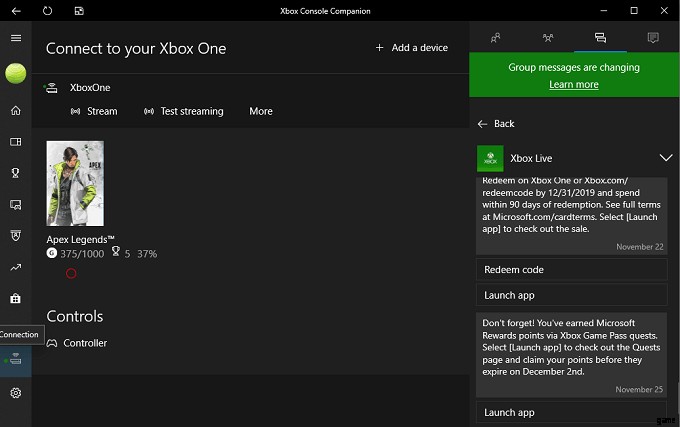Image resolution: width=680 pixels, height=427 pixels.
Task: Open the Connection icon in sidebar
Action: pyautogui.click(x=15, y=360)
